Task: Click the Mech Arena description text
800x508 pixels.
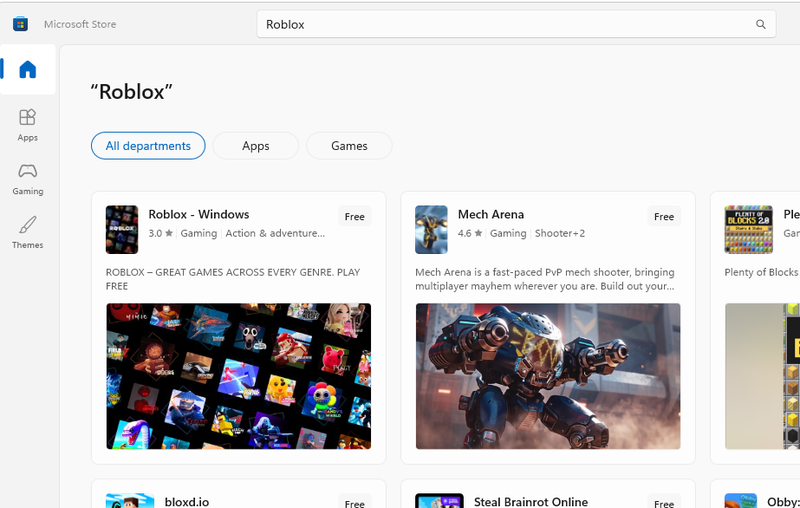Action: (545, 279)
